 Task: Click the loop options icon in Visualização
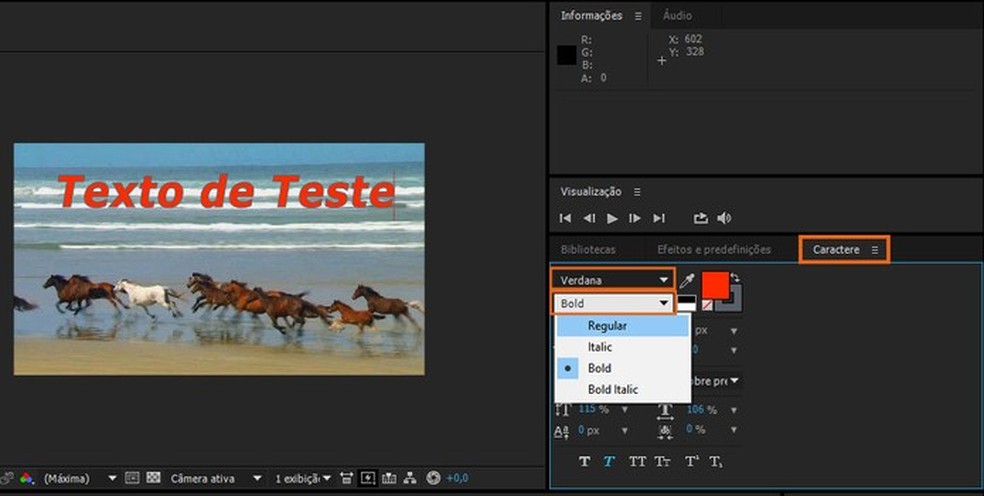tap(700, 218)
